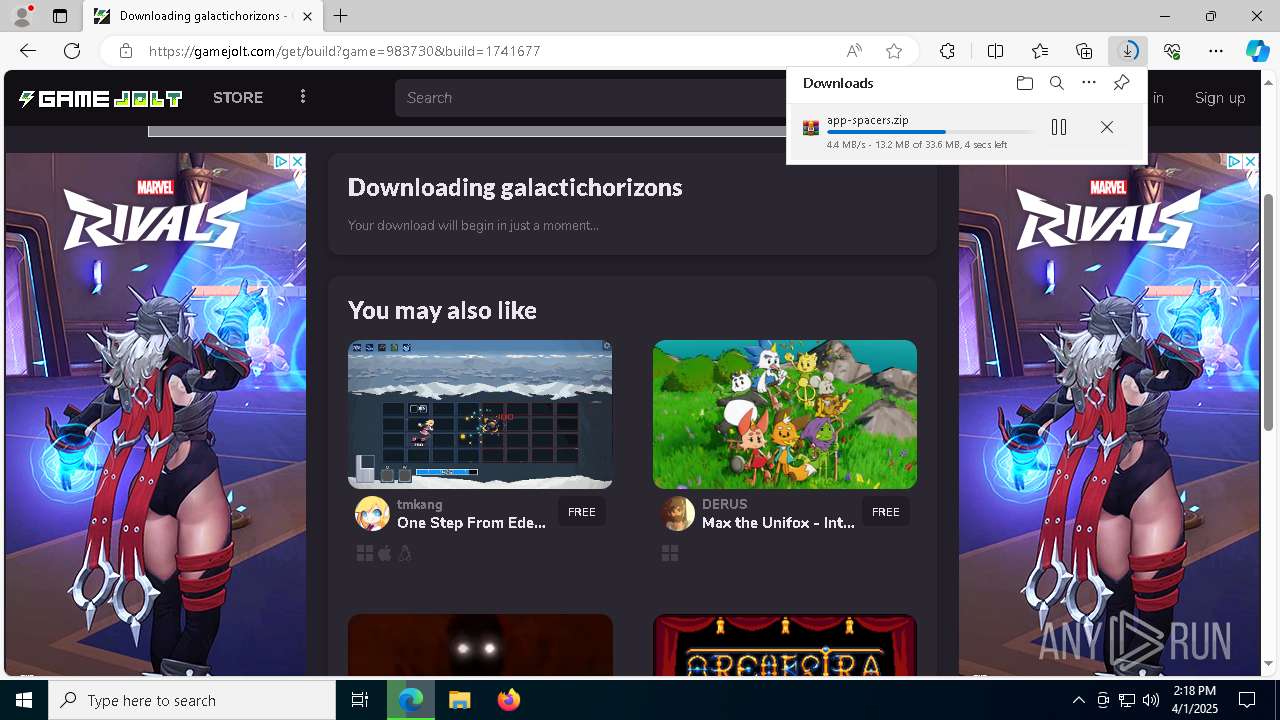Close the right Marvel Rivals ad
1280x720 pixels.
[x=1250, y=161]
